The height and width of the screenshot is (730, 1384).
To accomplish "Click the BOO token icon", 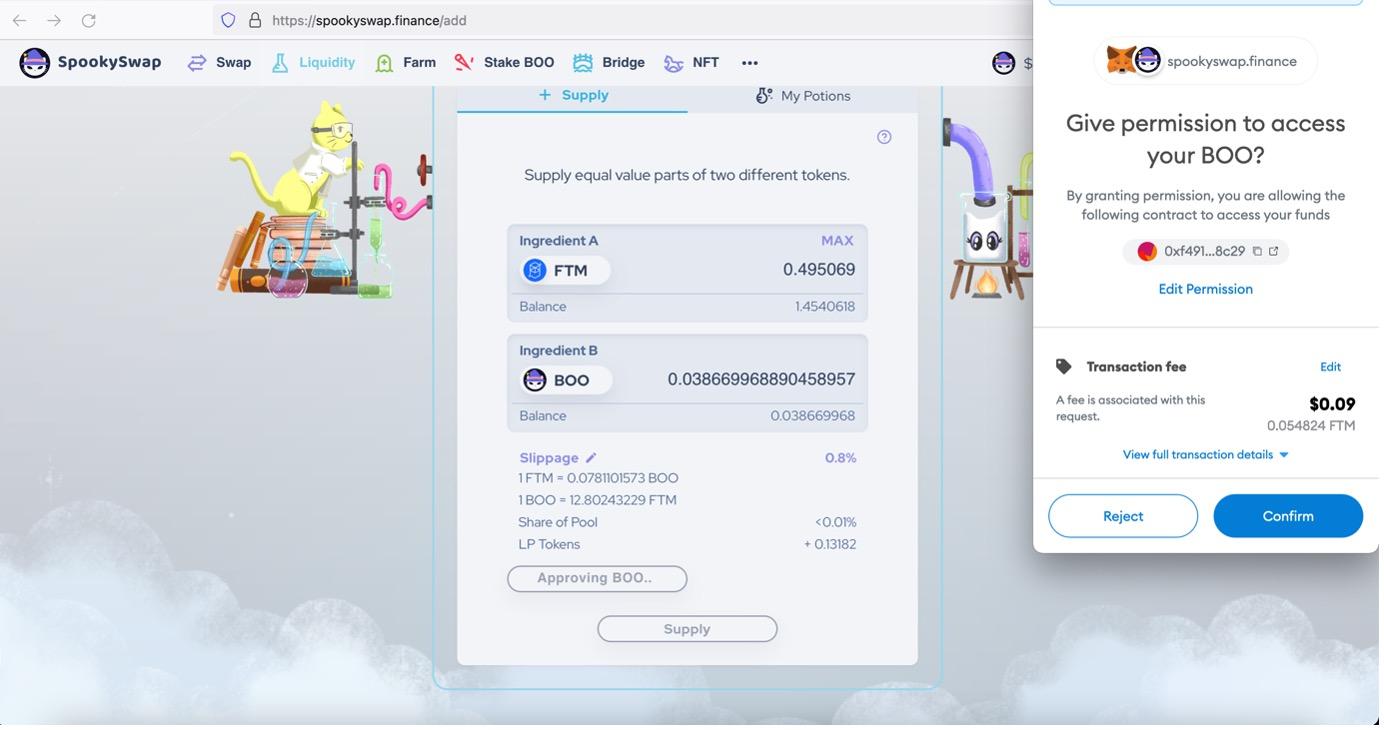I will pos(535,380).
